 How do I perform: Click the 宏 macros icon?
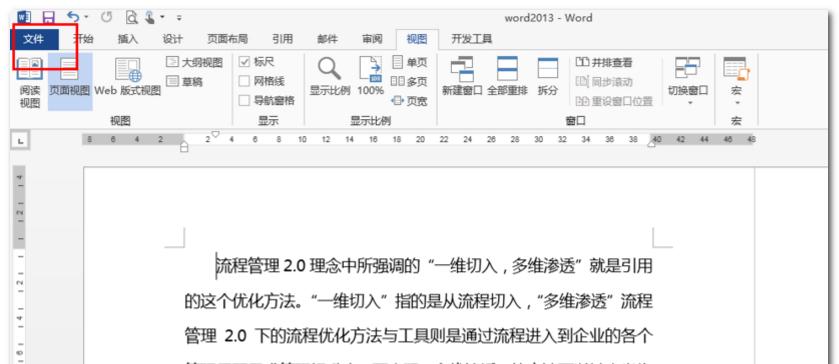[737, 70]
